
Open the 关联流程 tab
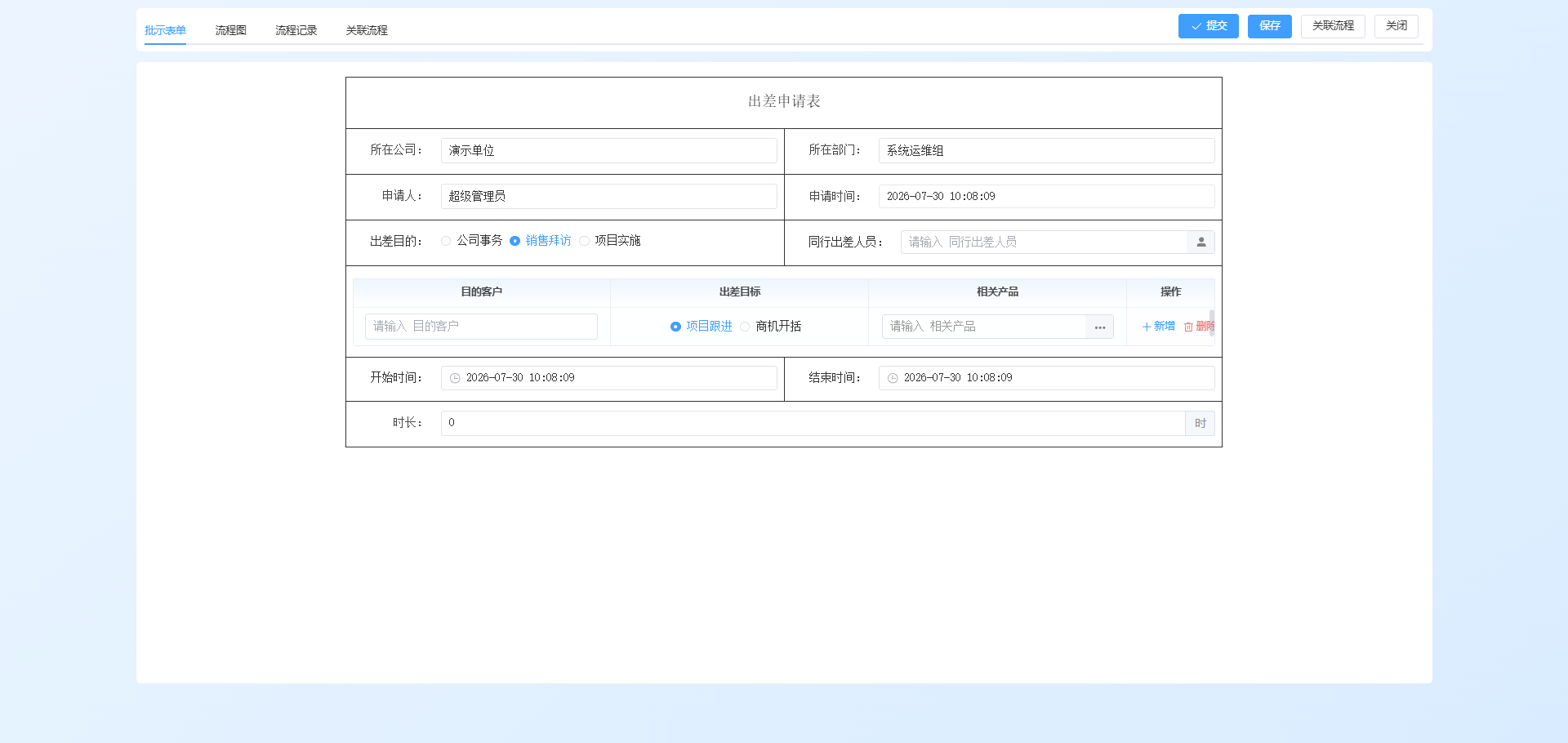[367, 30]
